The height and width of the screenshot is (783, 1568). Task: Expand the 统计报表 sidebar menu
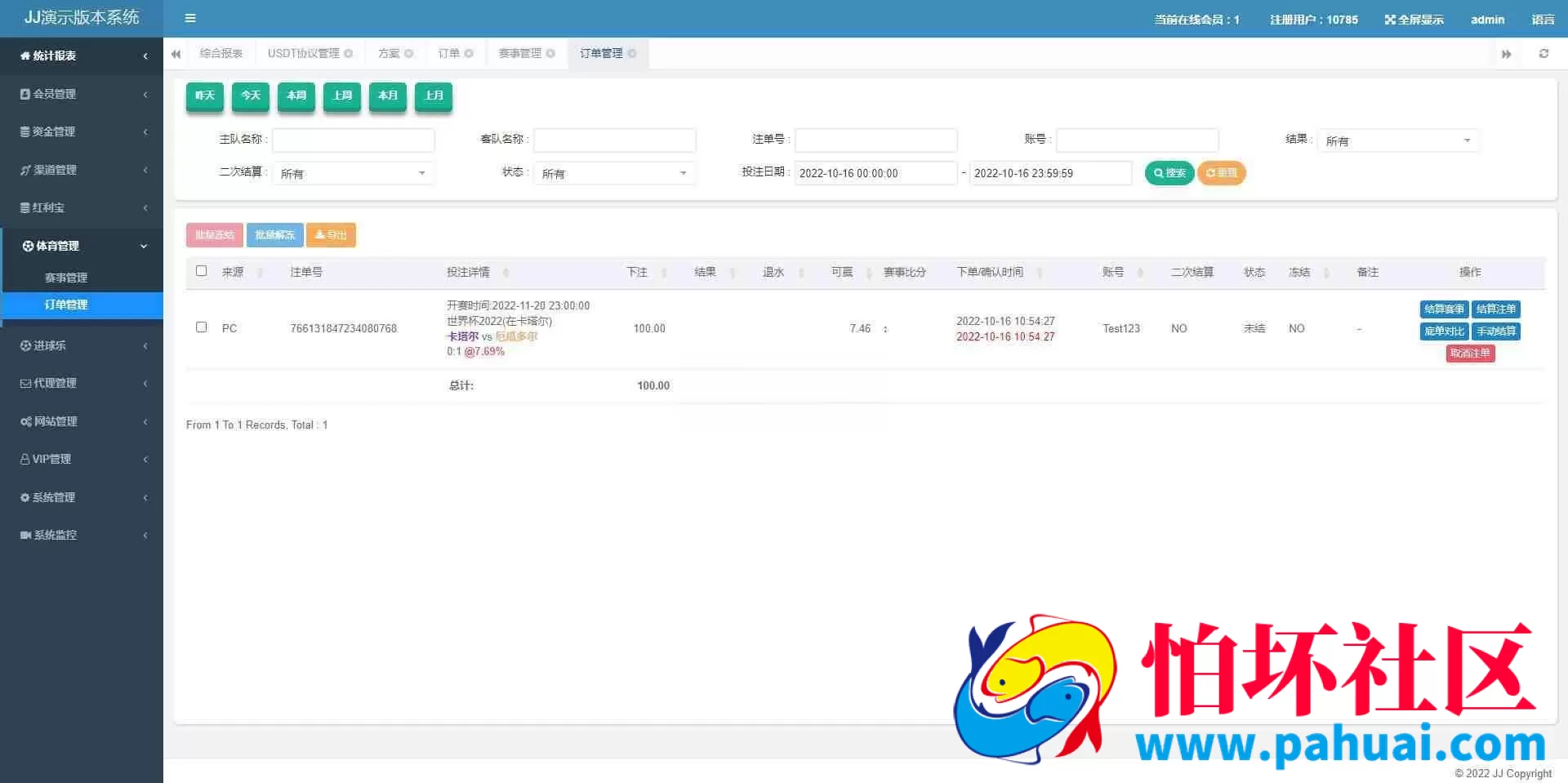pos(82,56)
